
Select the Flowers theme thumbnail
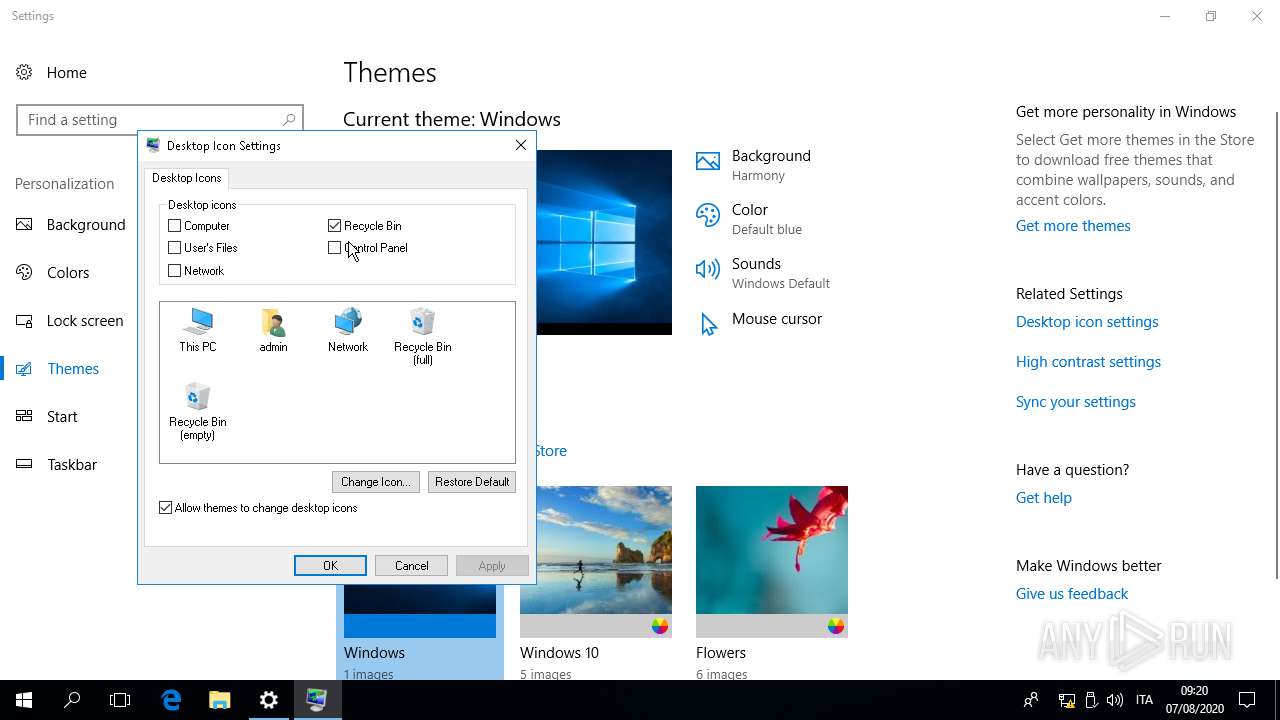click(772, 562)
